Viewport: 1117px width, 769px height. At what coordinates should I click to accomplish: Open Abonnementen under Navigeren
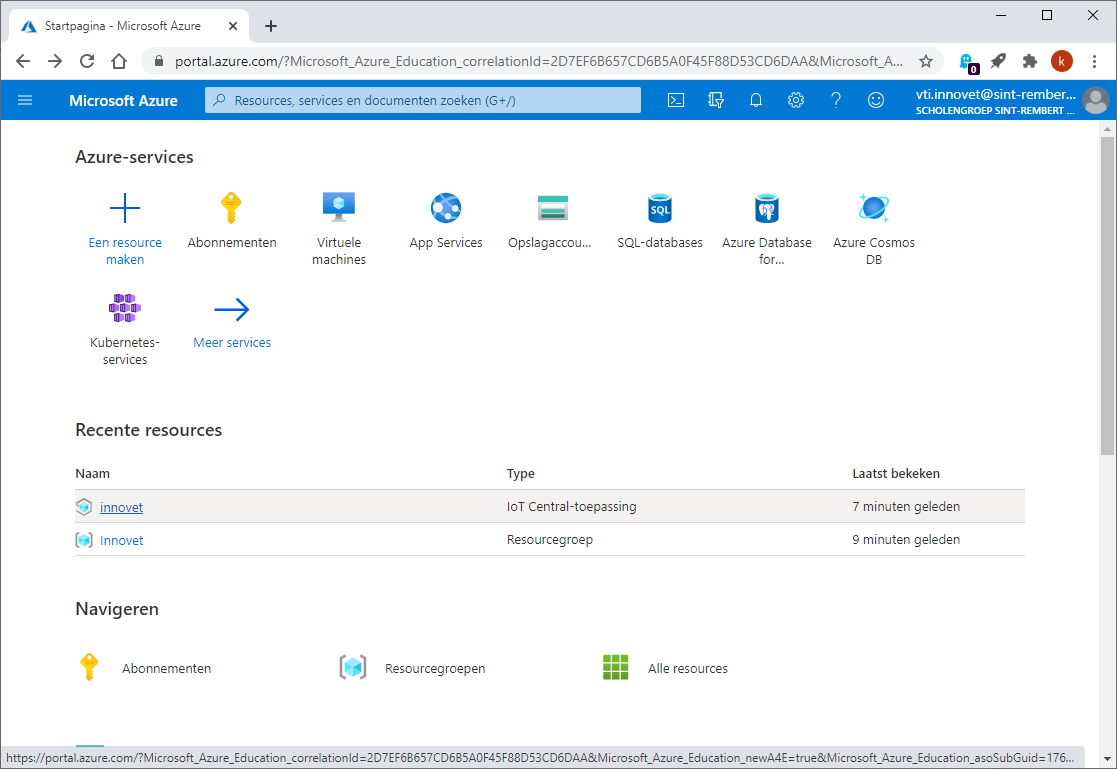pyautogui.click(x=166, y=669)
